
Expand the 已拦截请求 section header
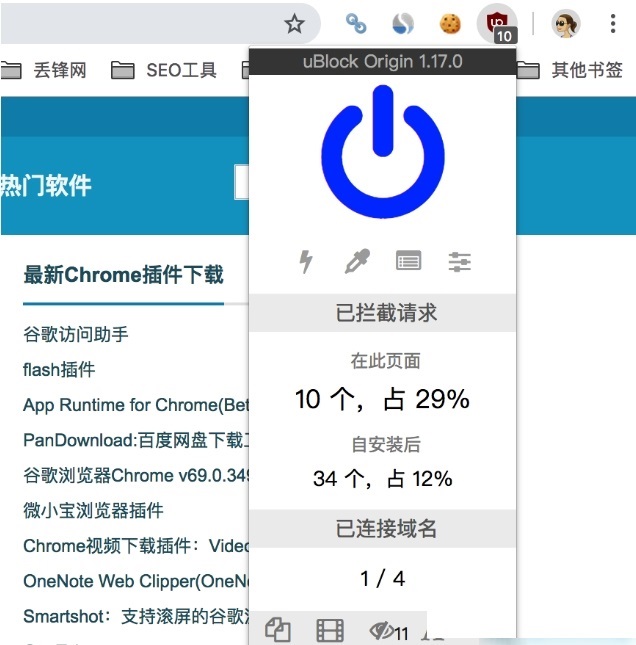(383, 313)
